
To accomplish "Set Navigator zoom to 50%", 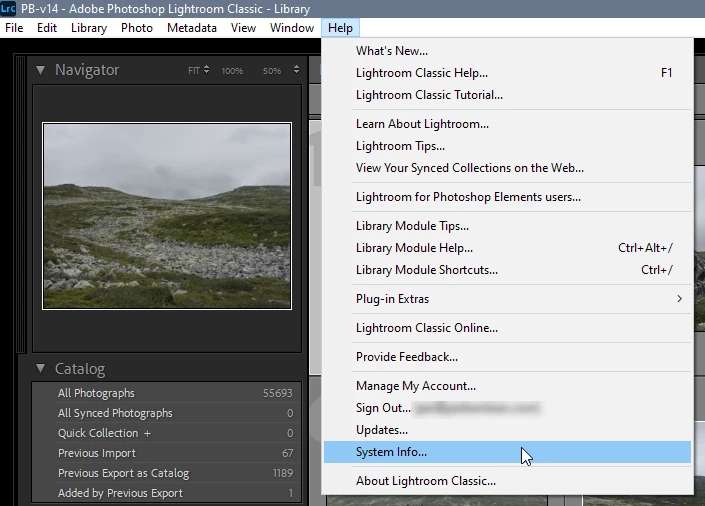I will coord(272,71).
